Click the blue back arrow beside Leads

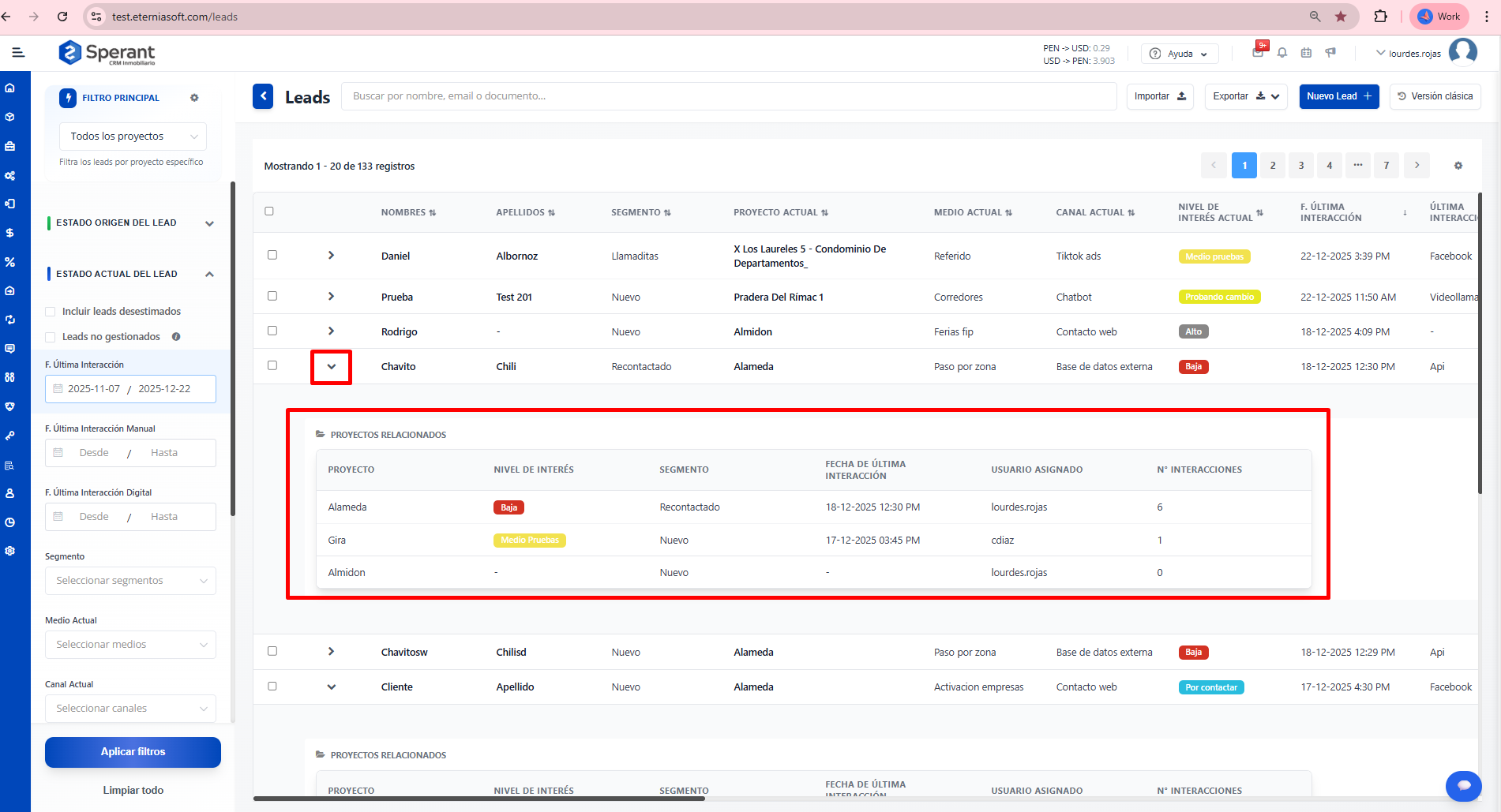click(x=263, y=96)
